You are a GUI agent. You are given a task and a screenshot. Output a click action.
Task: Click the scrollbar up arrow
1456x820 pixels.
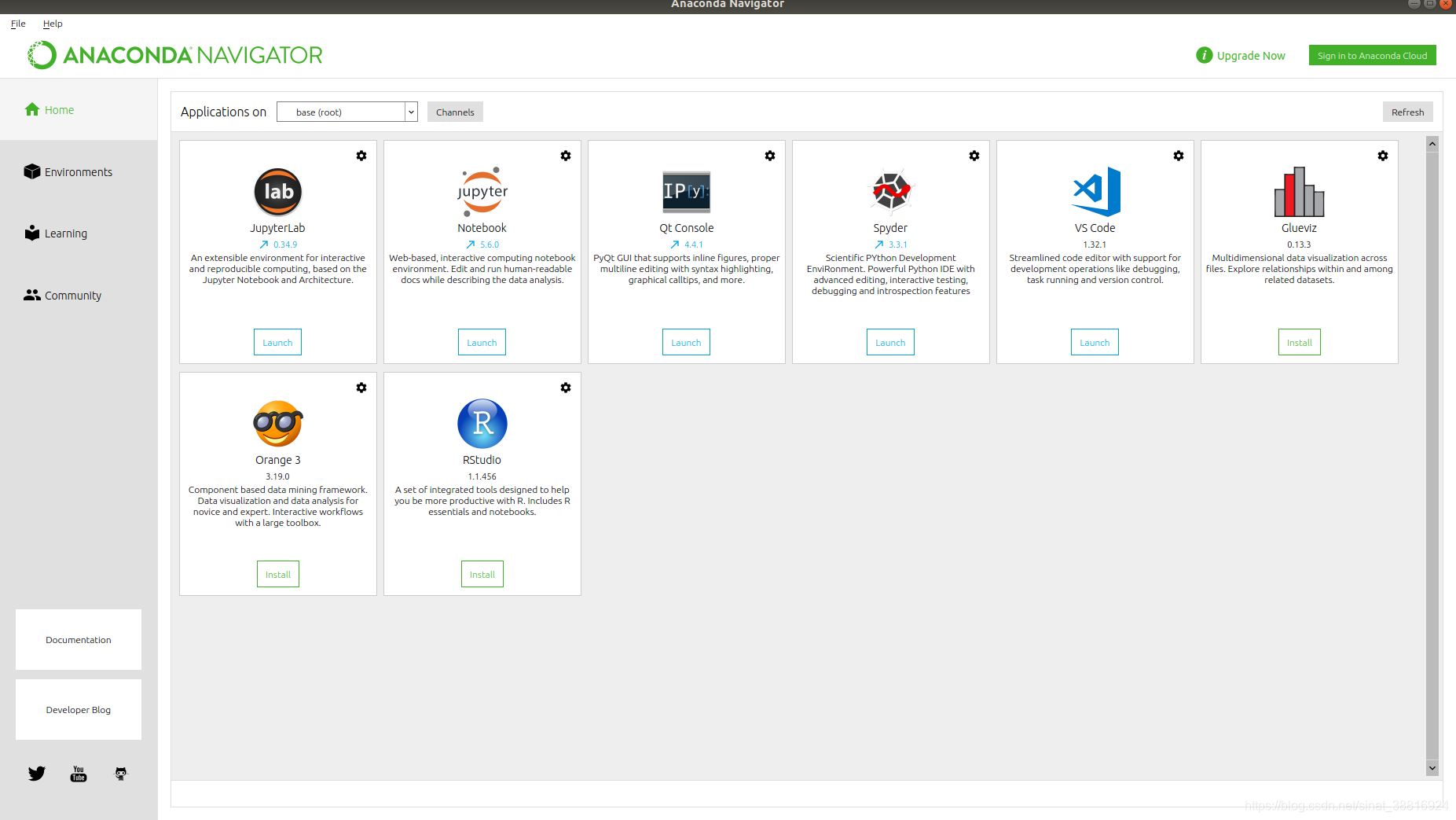coord(1432,144)
